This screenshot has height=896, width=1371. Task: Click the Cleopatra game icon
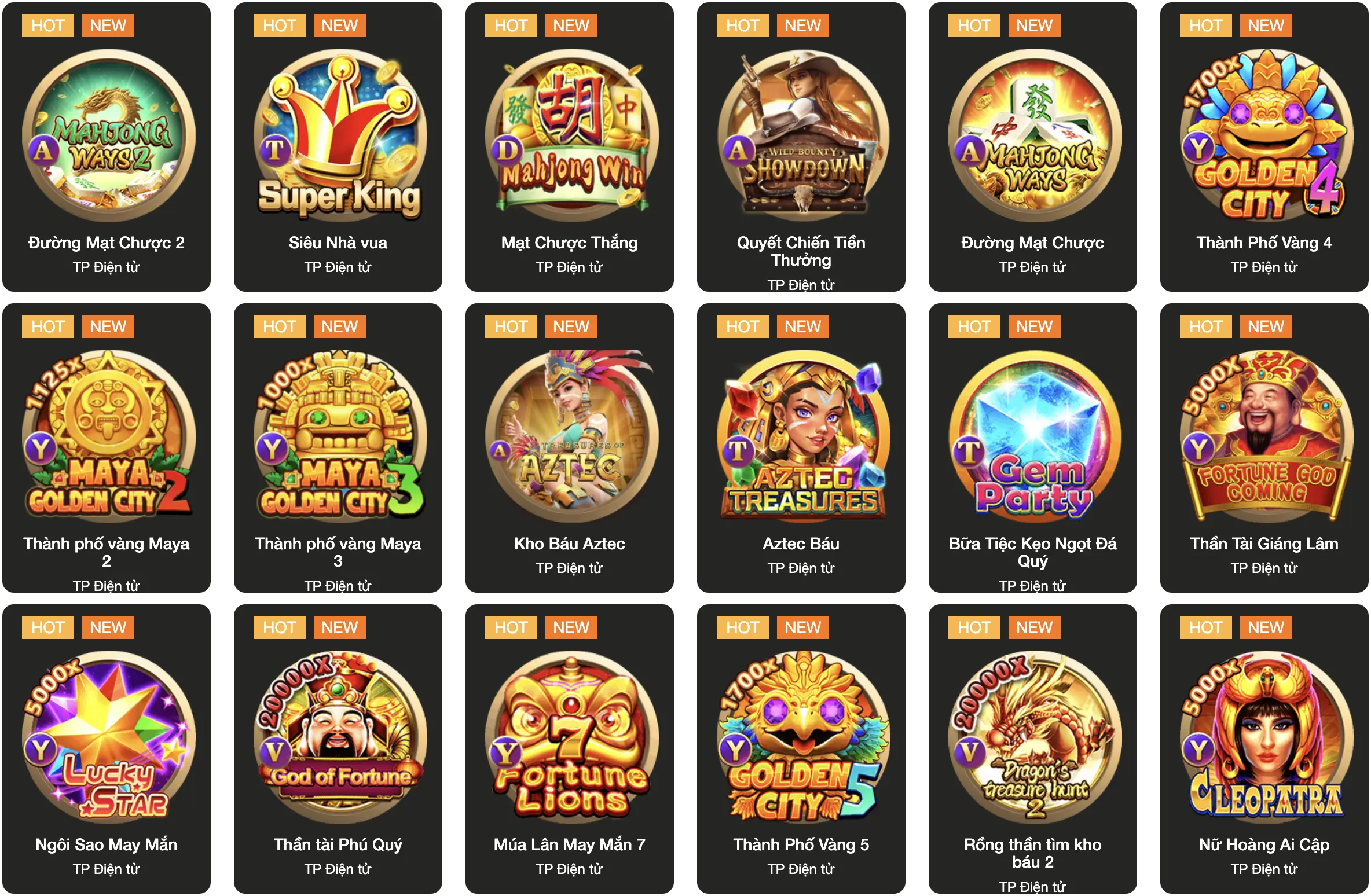(1267, 737)
